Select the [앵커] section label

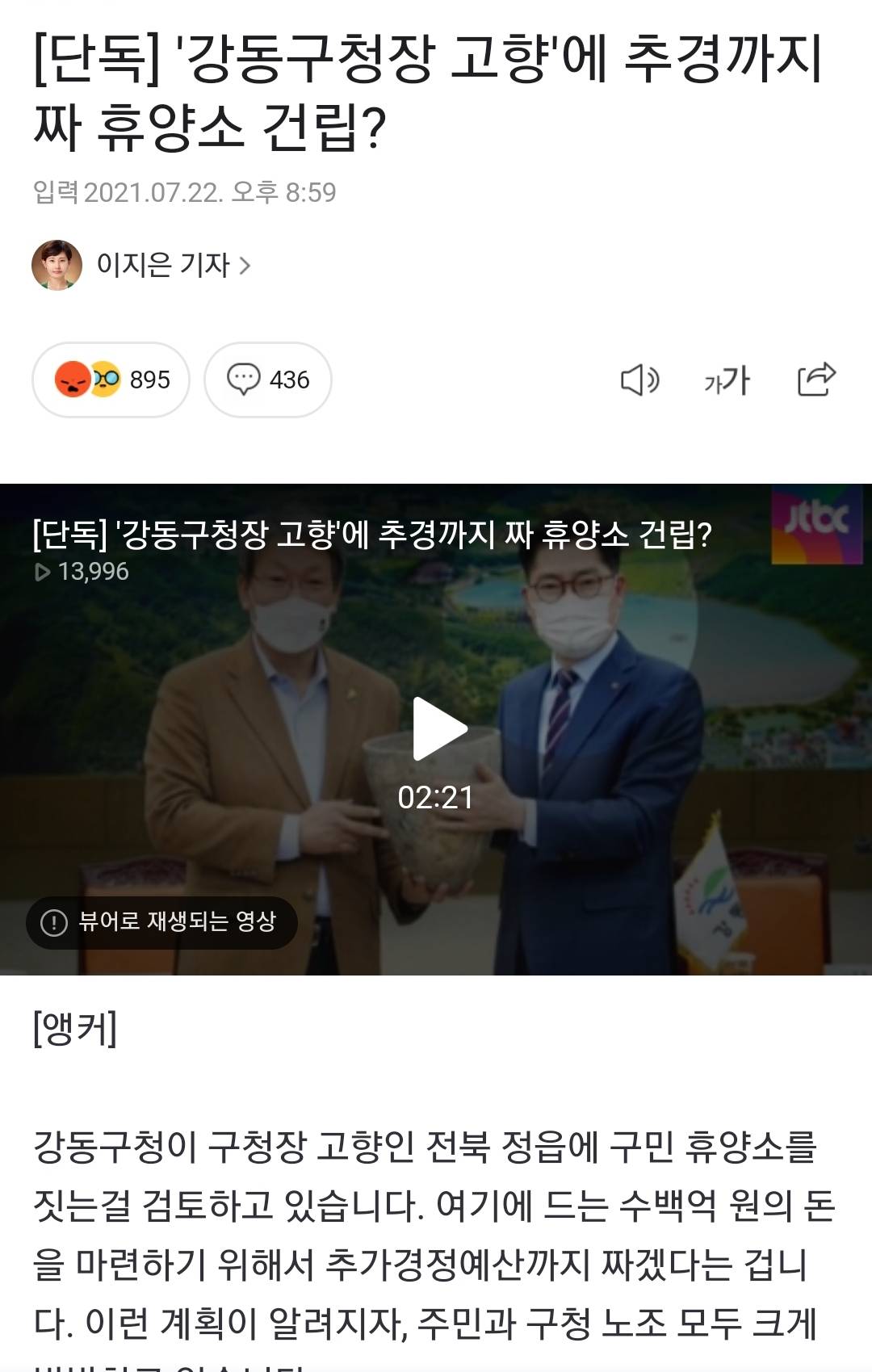click(x=75, y=1028)
